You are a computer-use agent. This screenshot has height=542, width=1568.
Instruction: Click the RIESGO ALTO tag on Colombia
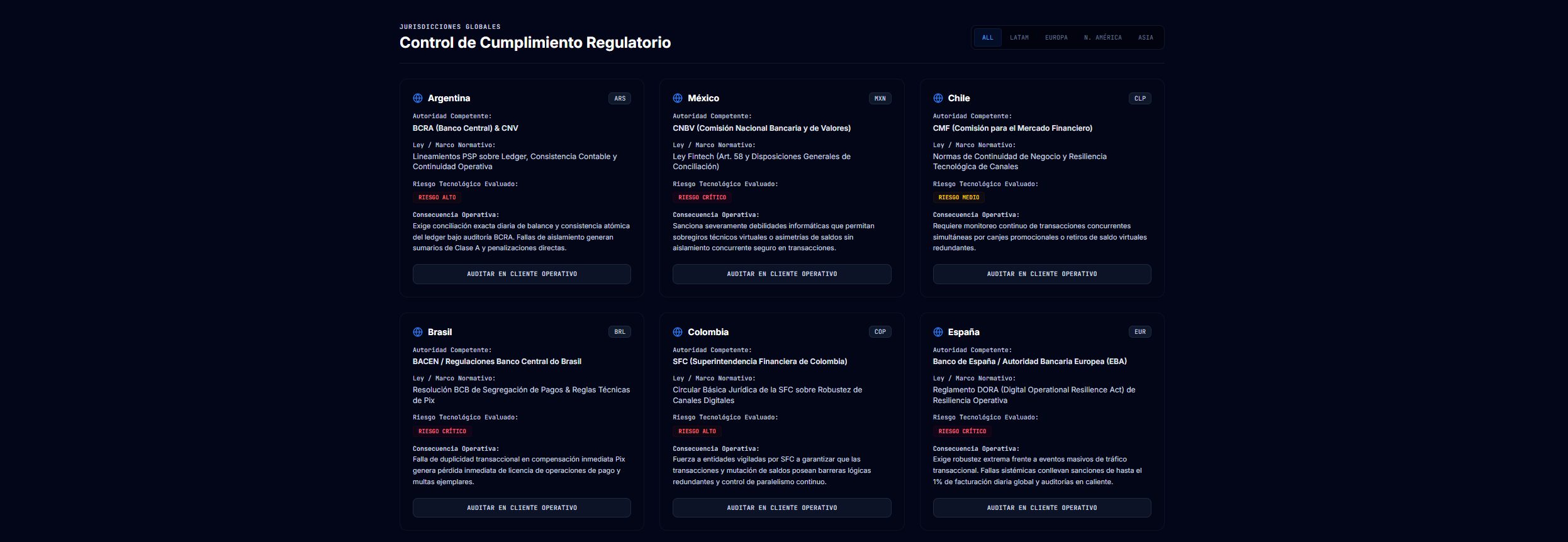coord(697,431)
